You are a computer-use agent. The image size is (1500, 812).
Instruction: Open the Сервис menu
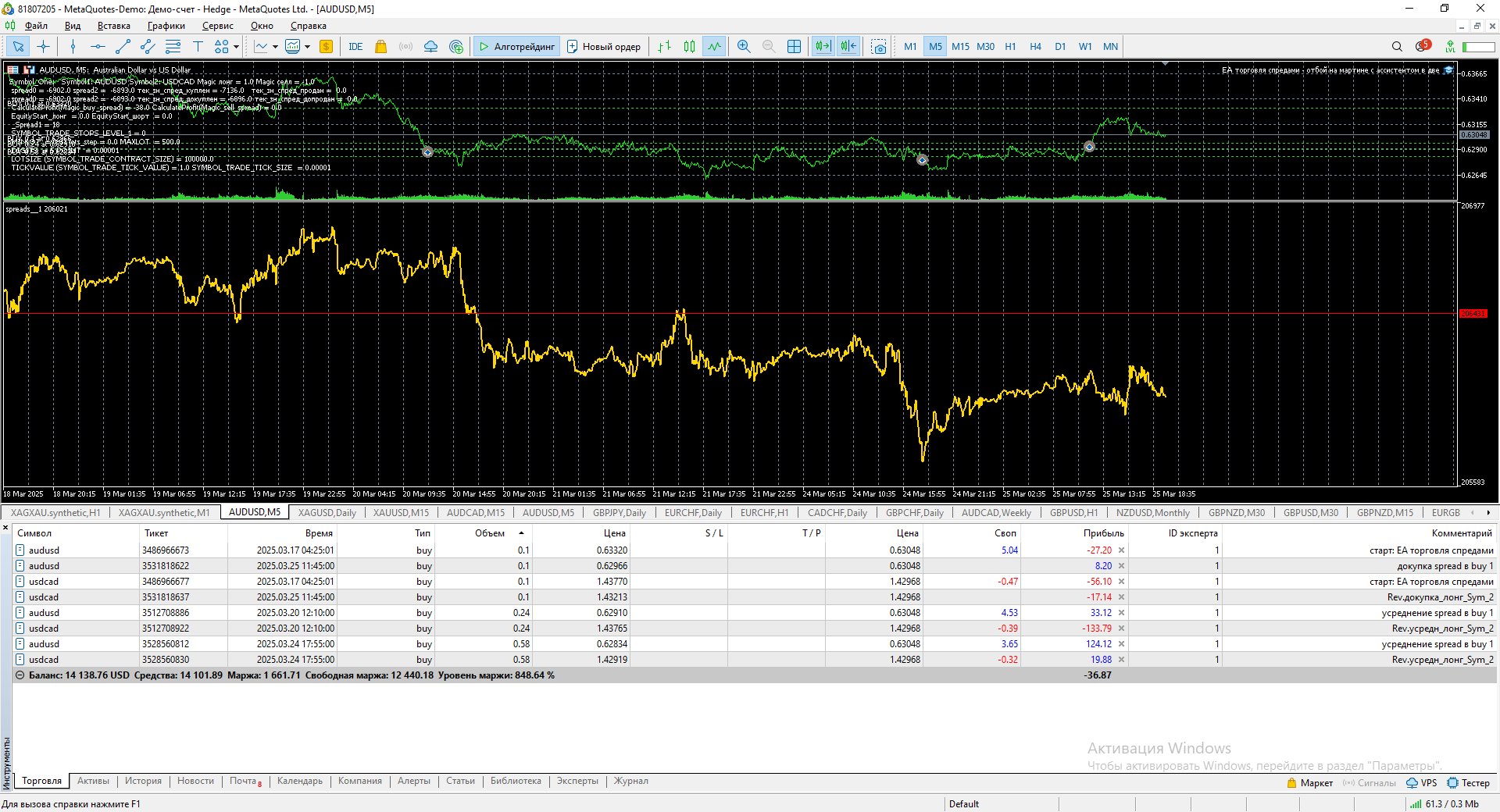(217, 26)
